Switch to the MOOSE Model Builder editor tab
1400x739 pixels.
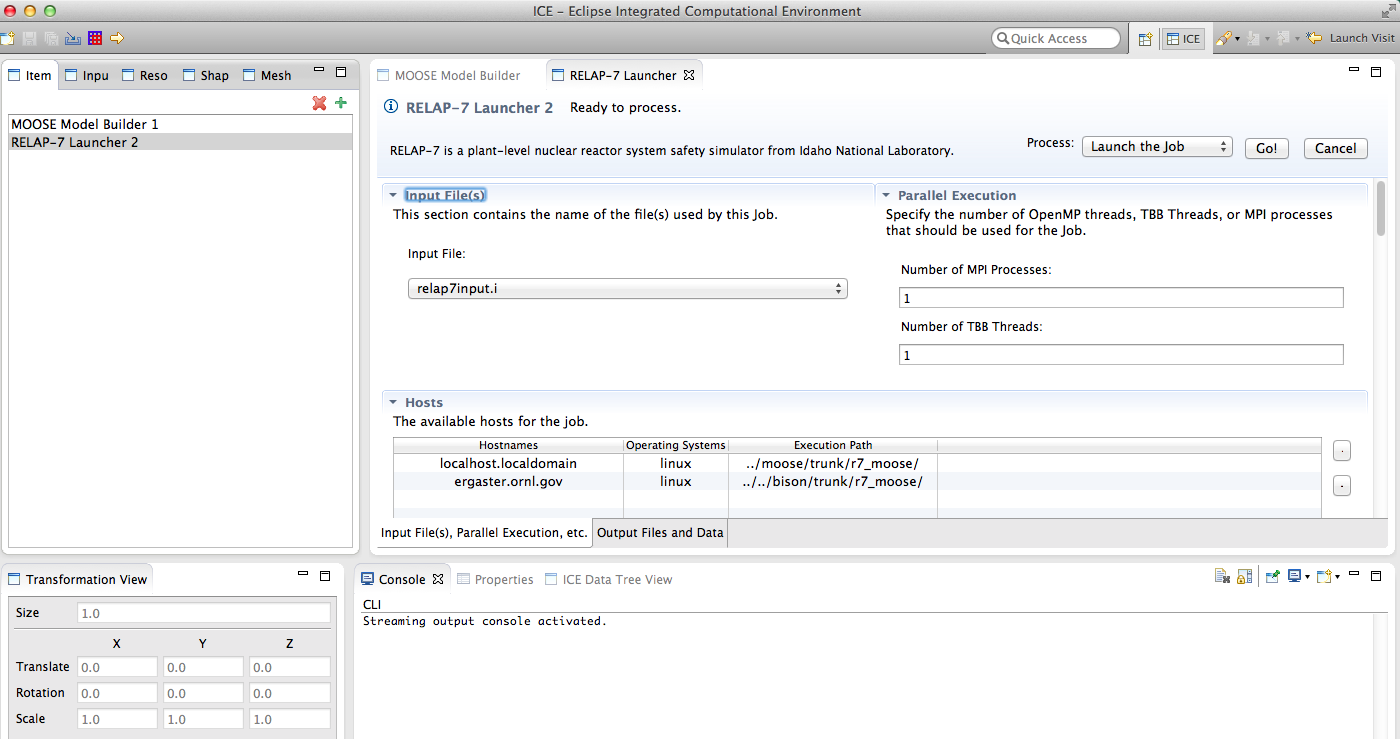coord(448,75)
